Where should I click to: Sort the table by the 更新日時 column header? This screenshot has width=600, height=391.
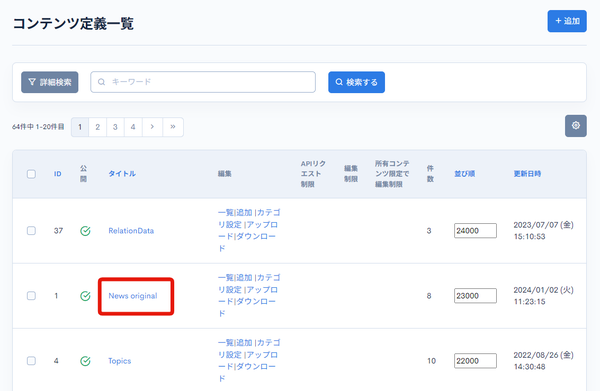[x=527, y=174]
